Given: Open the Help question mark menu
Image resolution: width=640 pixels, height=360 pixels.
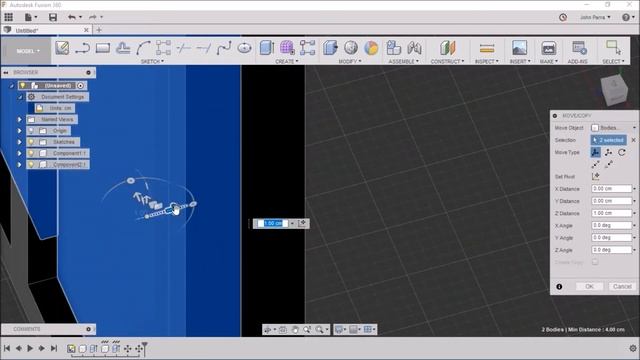Looking at the screenshot, I should [x=627, y=17].
